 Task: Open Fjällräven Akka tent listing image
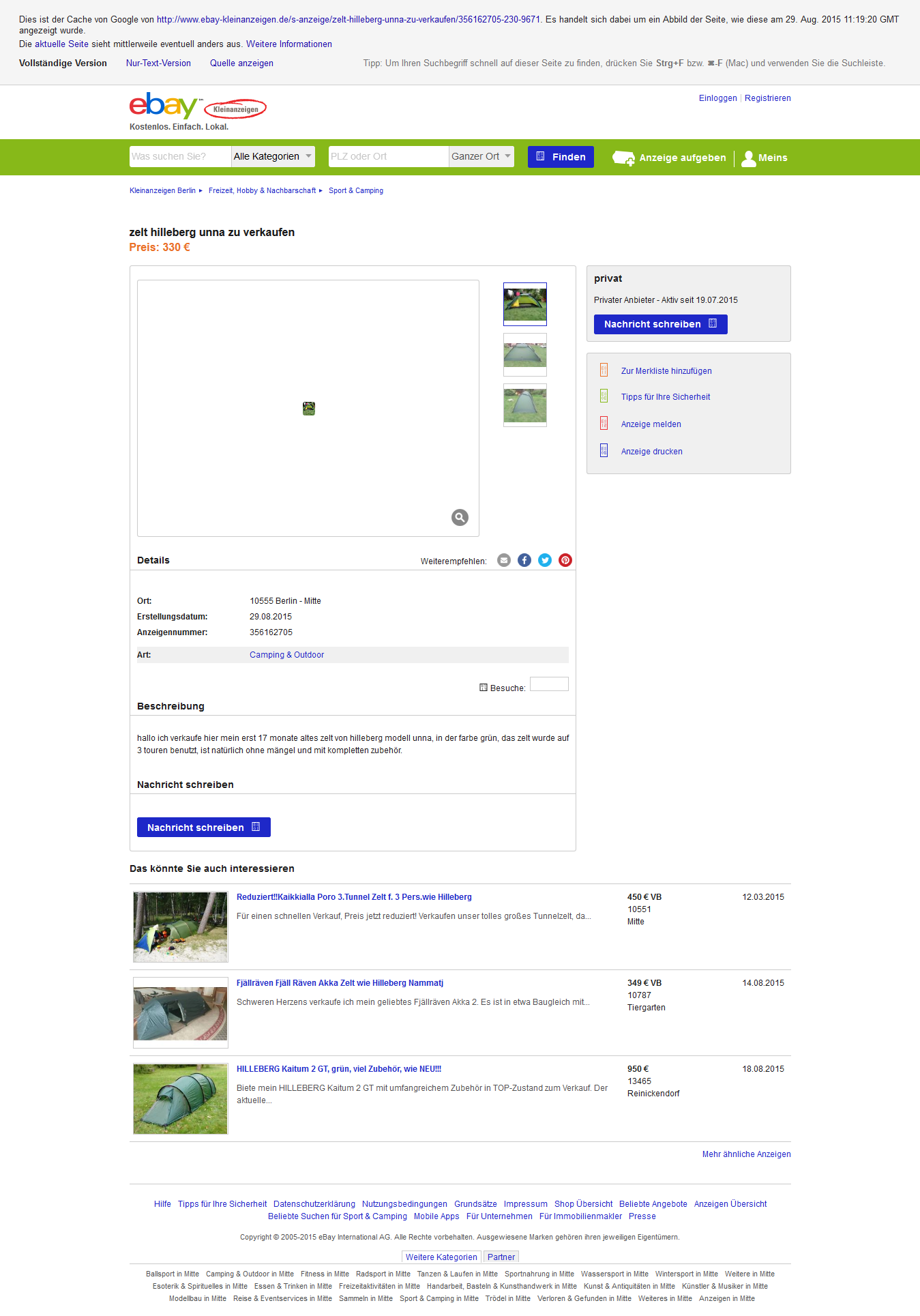[181, 1012]
